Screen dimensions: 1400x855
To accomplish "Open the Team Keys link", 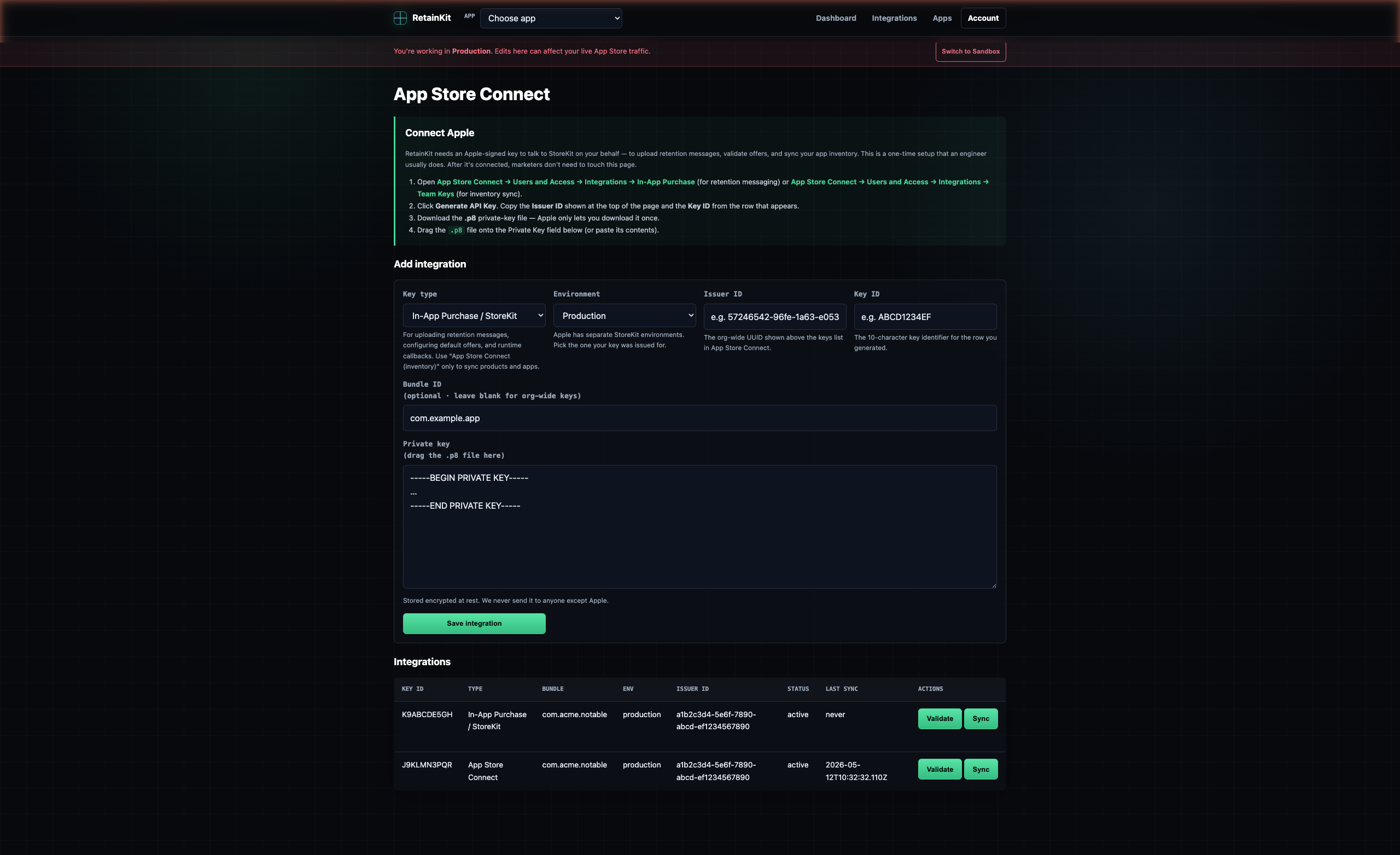I will click(x=435, y=194).
